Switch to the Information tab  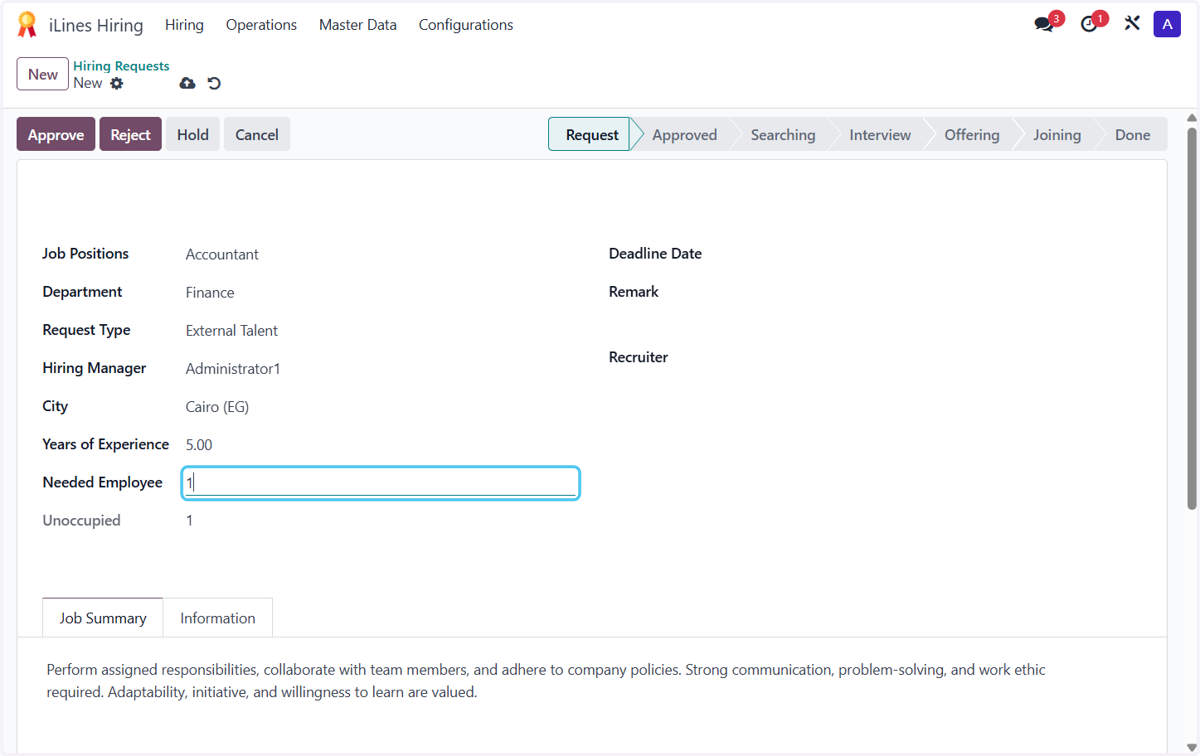(x=218, y=618)
